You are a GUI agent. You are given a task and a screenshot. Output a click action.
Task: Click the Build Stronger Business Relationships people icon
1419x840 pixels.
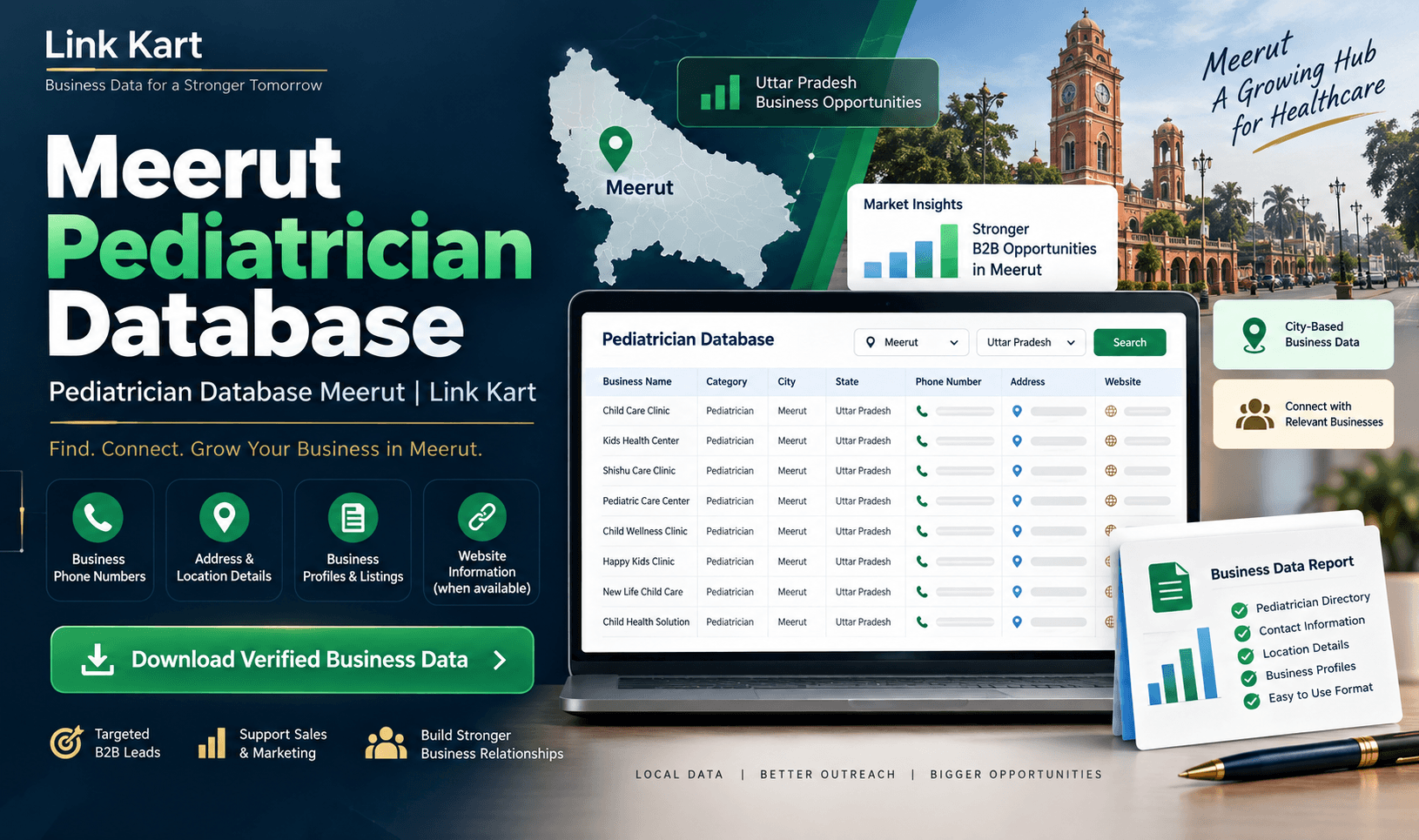(387, 743)
